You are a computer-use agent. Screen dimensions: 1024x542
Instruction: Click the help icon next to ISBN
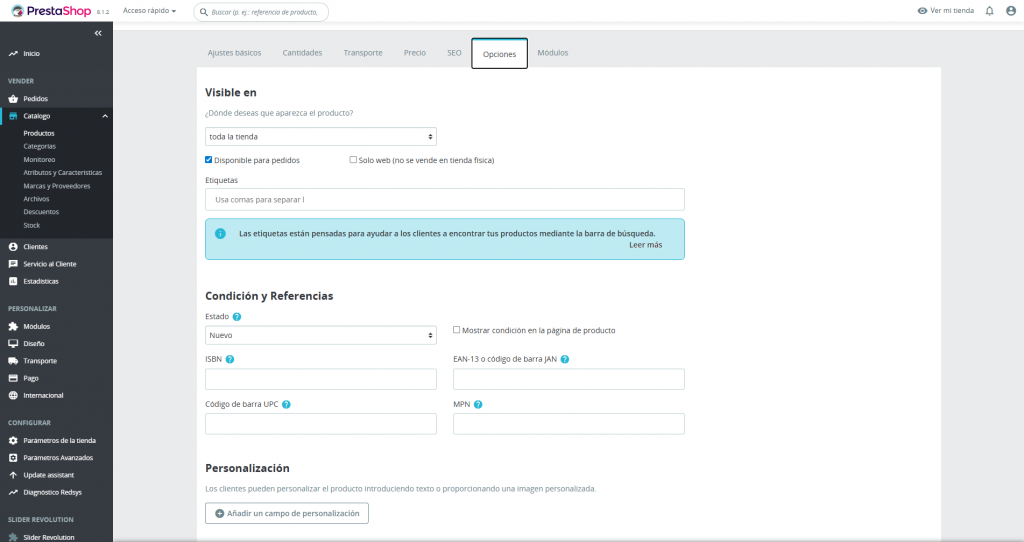[x=230, y=359]
